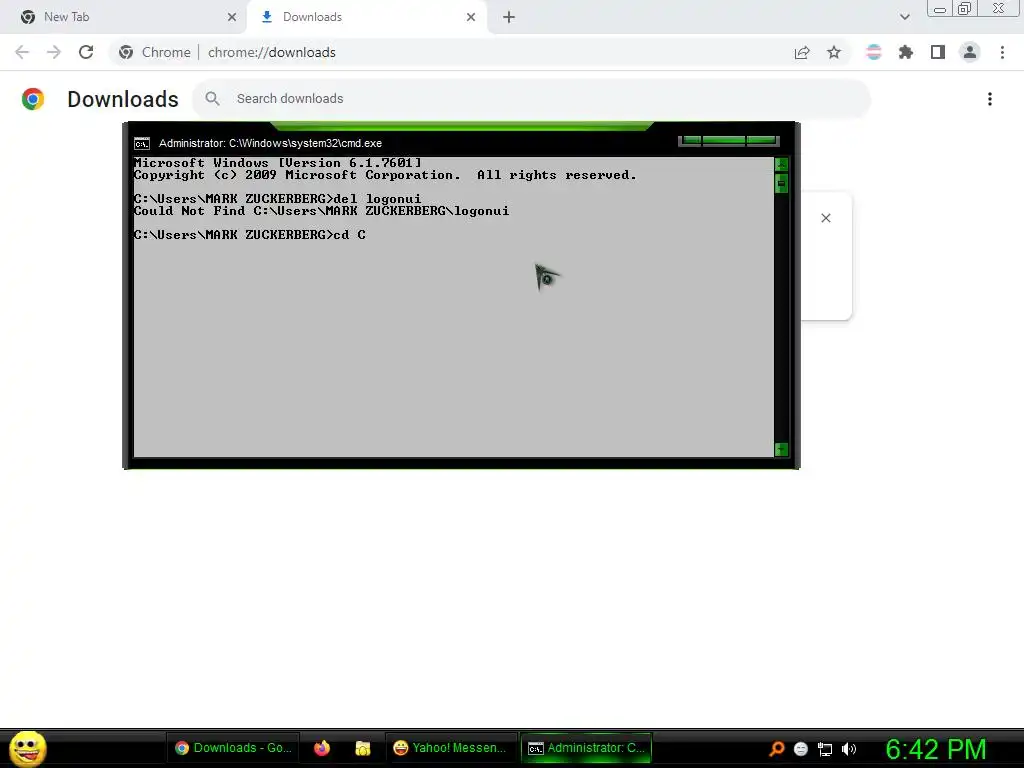Share this page icon in address bar
Viewport: 1024px width, 768px height.
[x=802, y=52]
